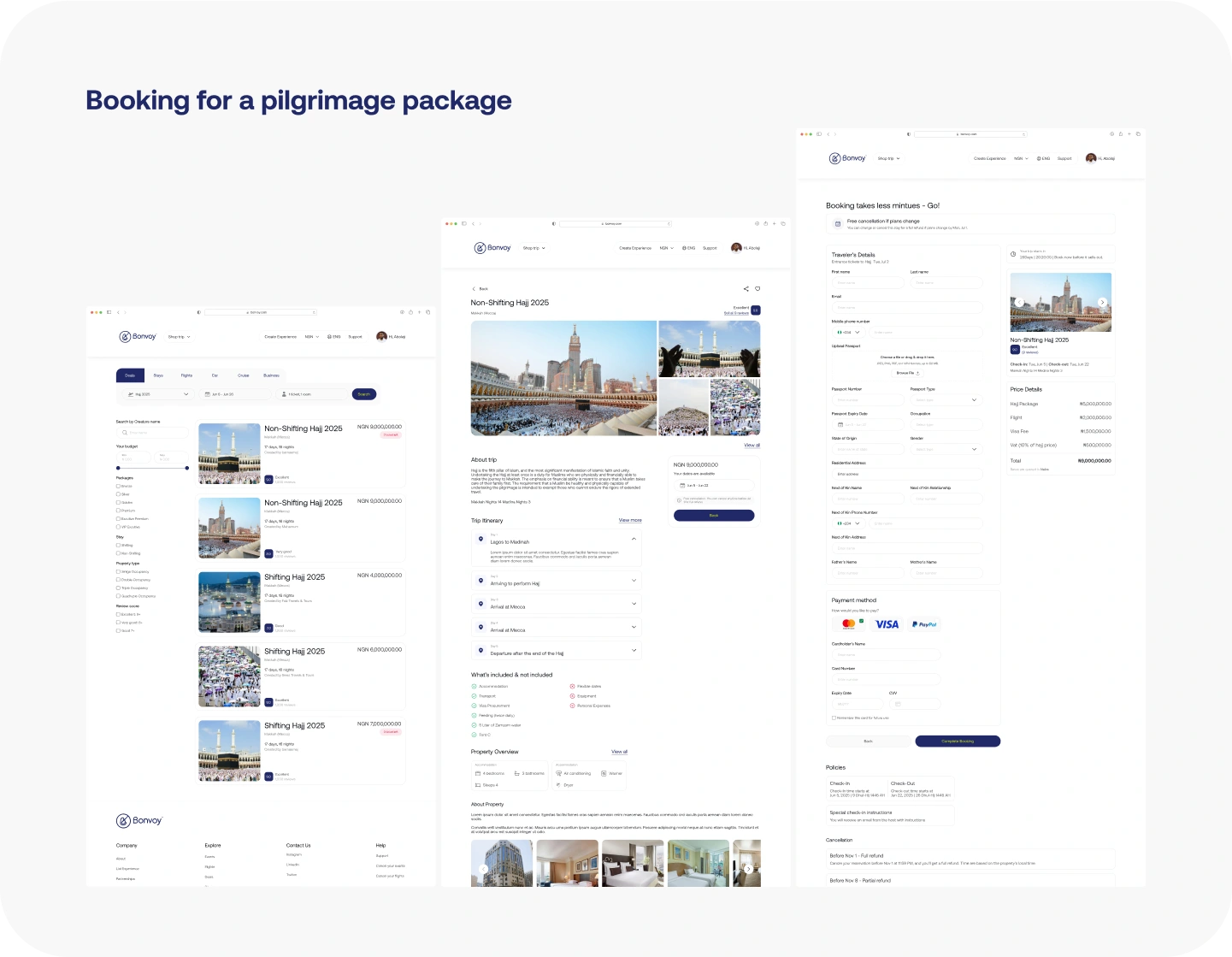The height and width of the screenshot is (957, 1232).
Task: Click the minimum budget slider handle
Action: (118, 468)
